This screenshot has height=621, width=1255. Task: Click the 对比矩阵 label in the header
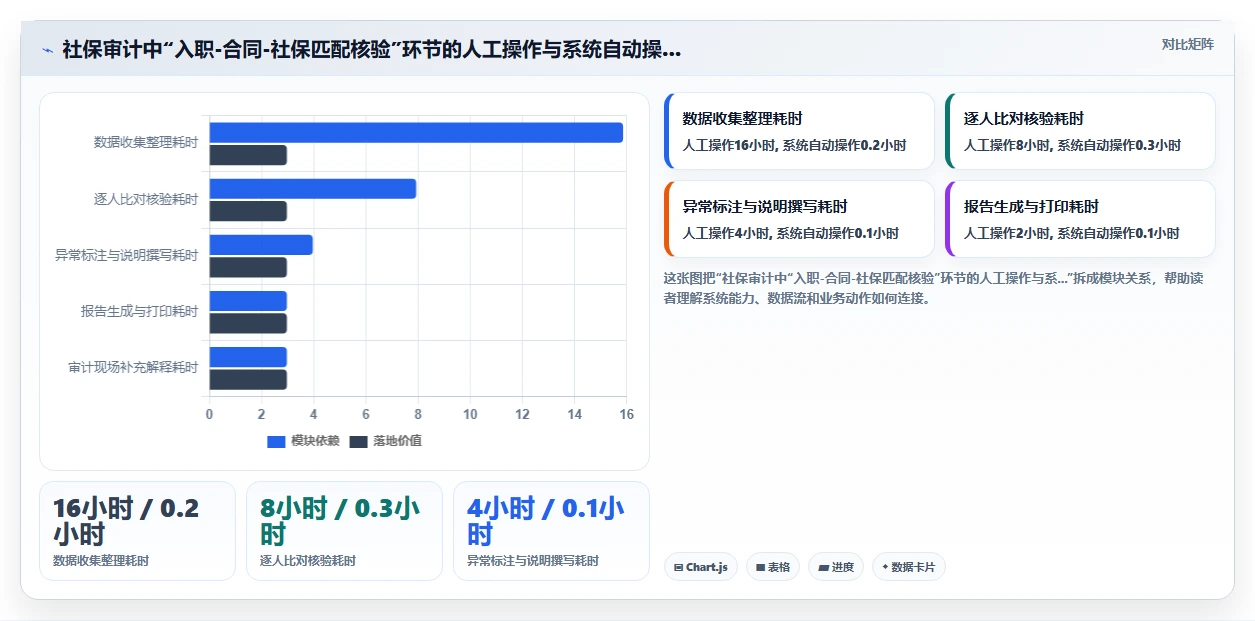[x=1188, y=44]
